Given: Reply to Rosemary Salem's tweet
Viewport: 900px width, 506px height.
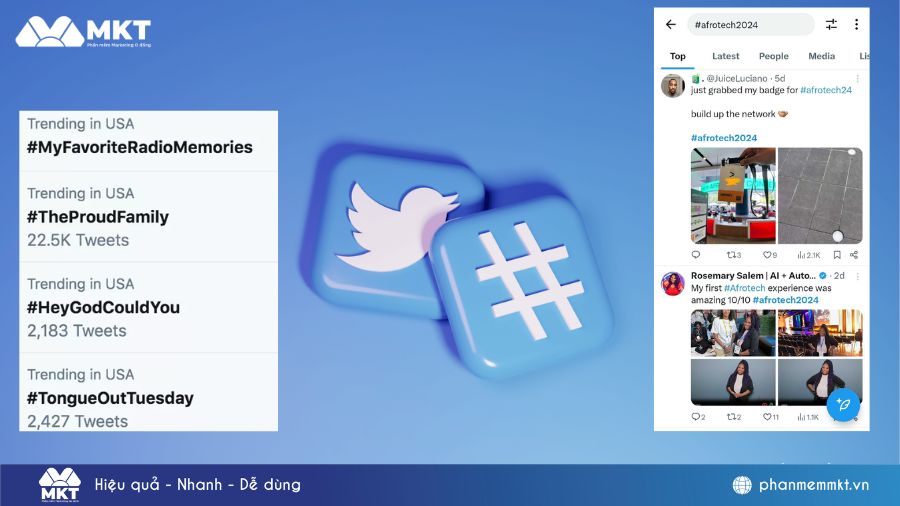Looking at the screenshot, I should (698, 417).
